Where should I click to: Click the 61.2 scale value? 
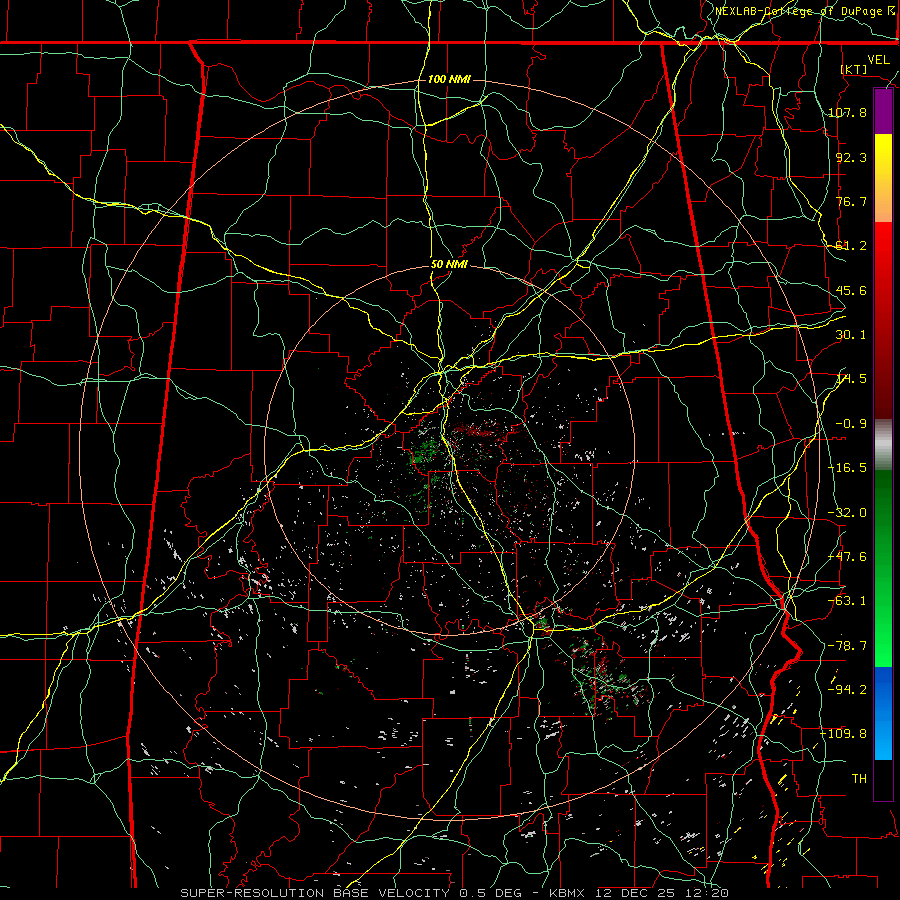point(851,246)
